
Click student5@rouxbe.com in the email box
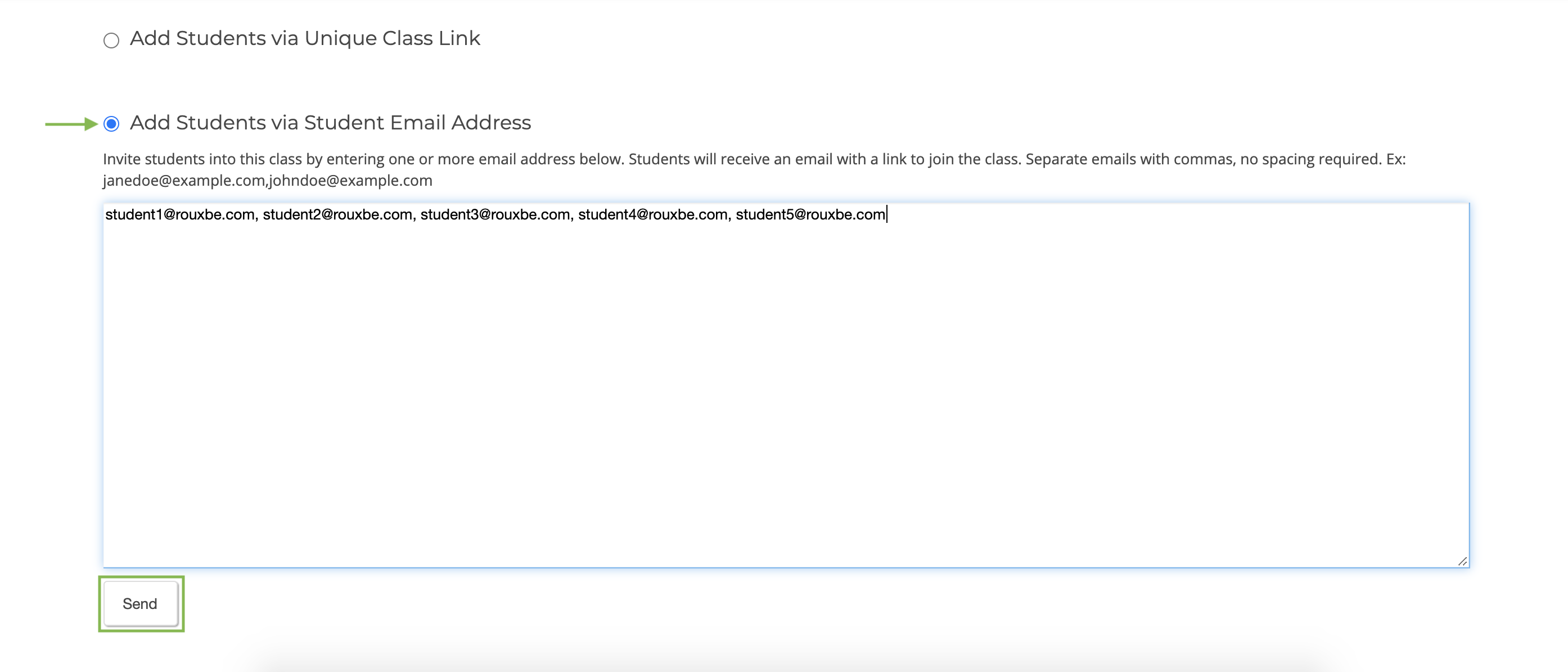coord(810,214)
